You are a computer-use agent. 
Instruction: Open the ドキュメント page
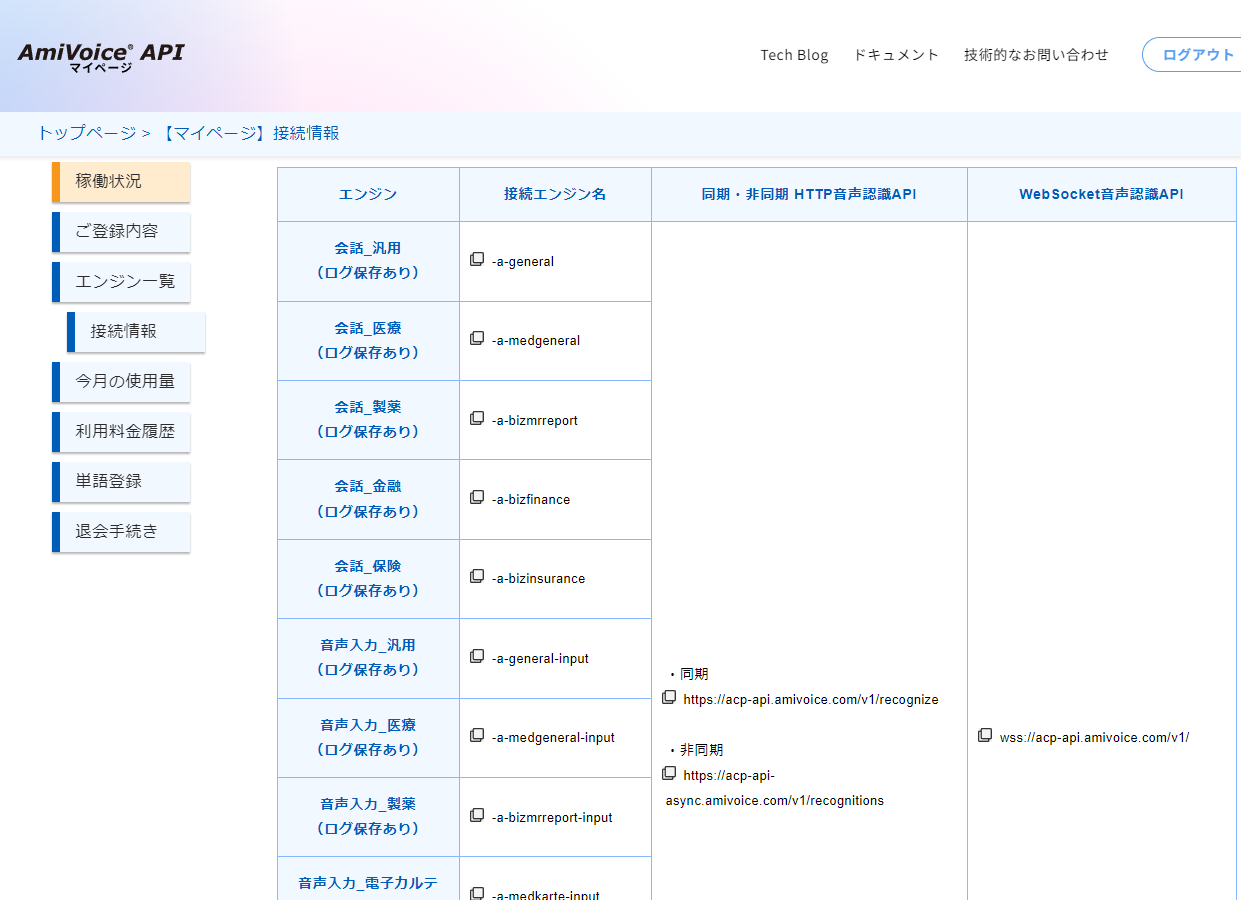[x=896, y=55]
